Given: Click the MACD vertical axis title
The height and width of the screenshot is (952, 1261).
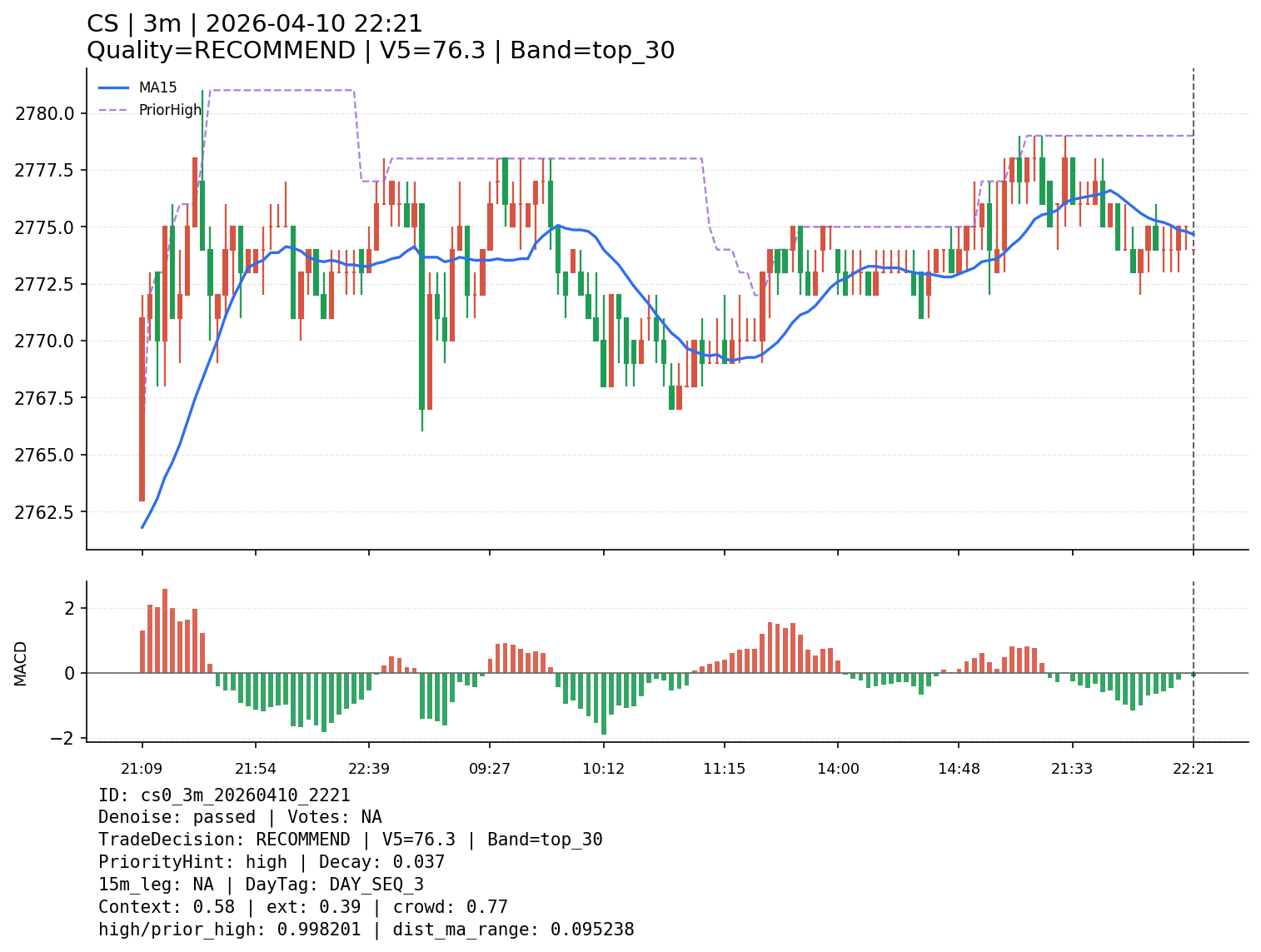Looking at the screenshot, I should [x=21, y=663].
